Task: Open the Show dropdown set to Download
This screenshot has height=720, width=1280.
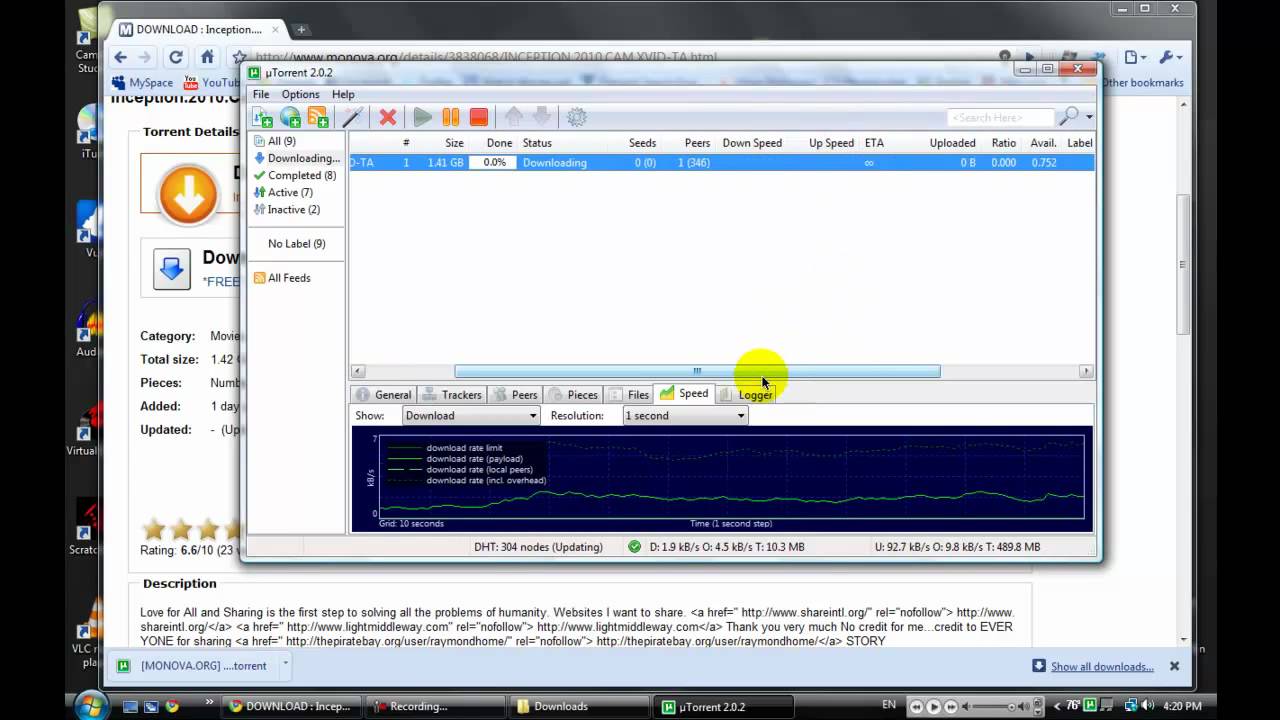Action: (471, 415)
